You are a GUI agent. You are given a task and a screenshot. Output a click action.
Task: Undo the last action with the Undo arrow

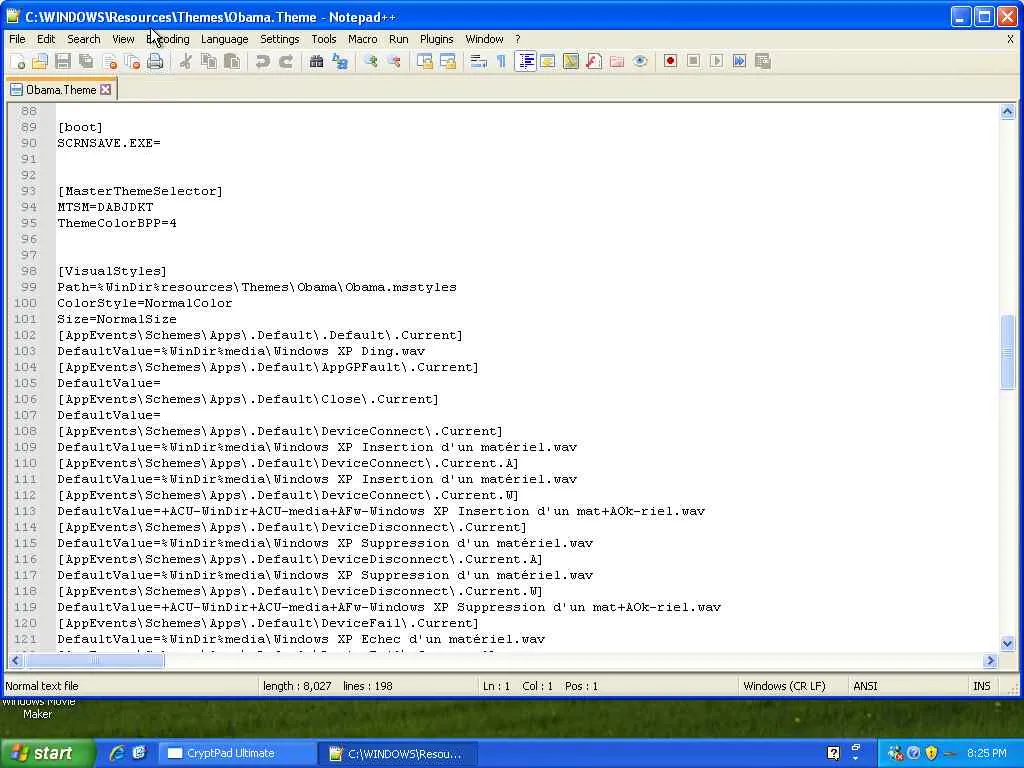pos(263,61)
